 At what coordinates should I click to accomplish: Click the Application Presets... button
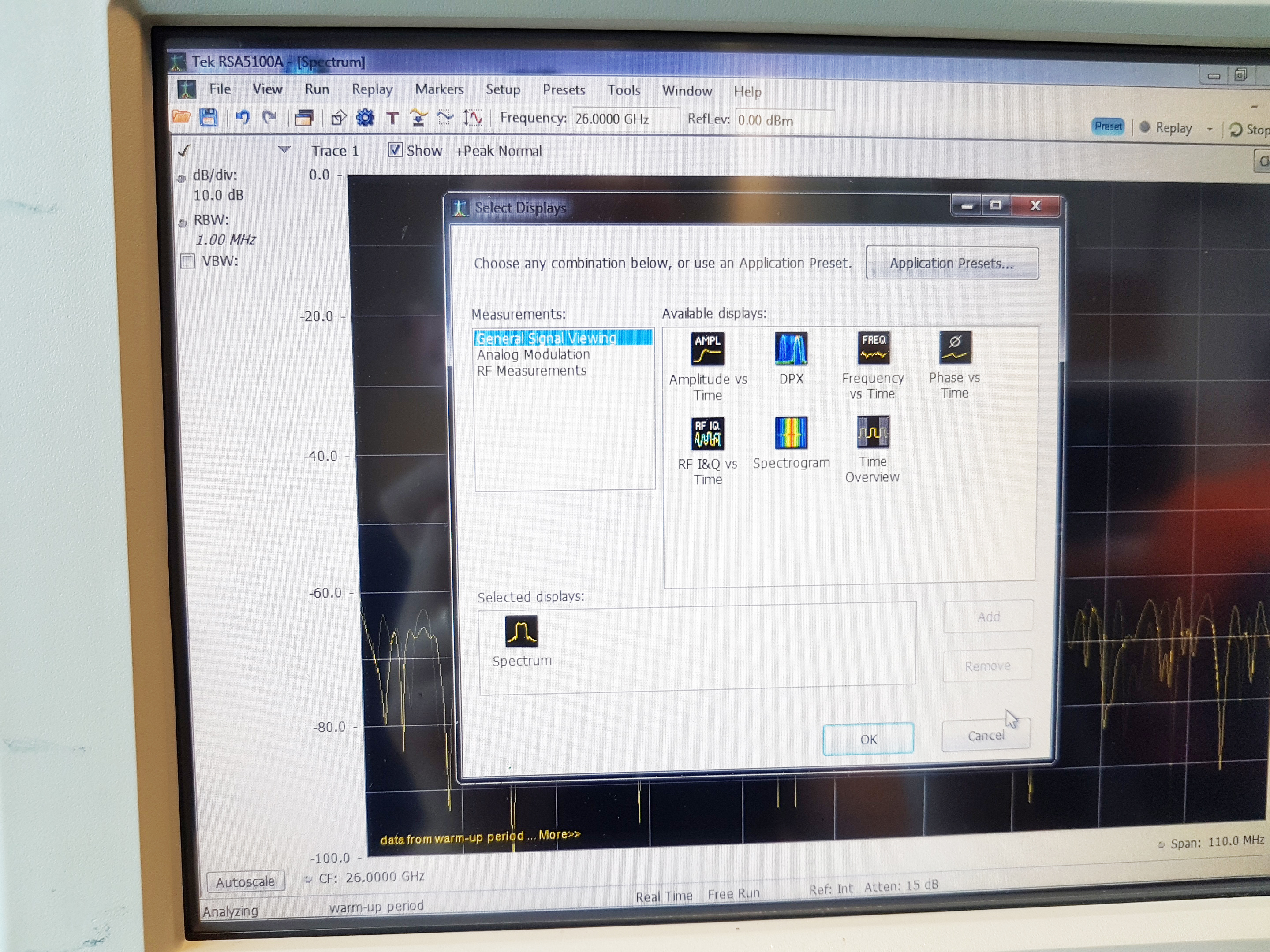(x=952, y=264)
